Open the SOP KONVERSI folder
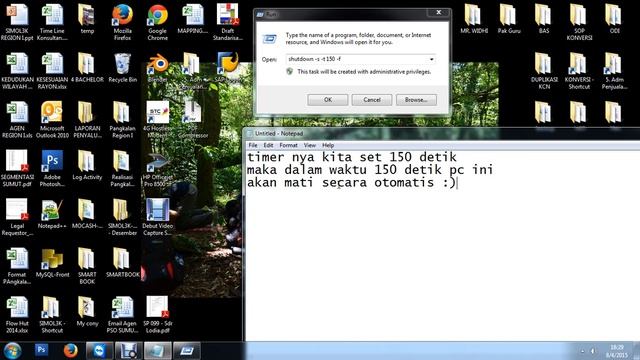Image resolution: width=640 pixels, height=360 pixels. point(579,22)
